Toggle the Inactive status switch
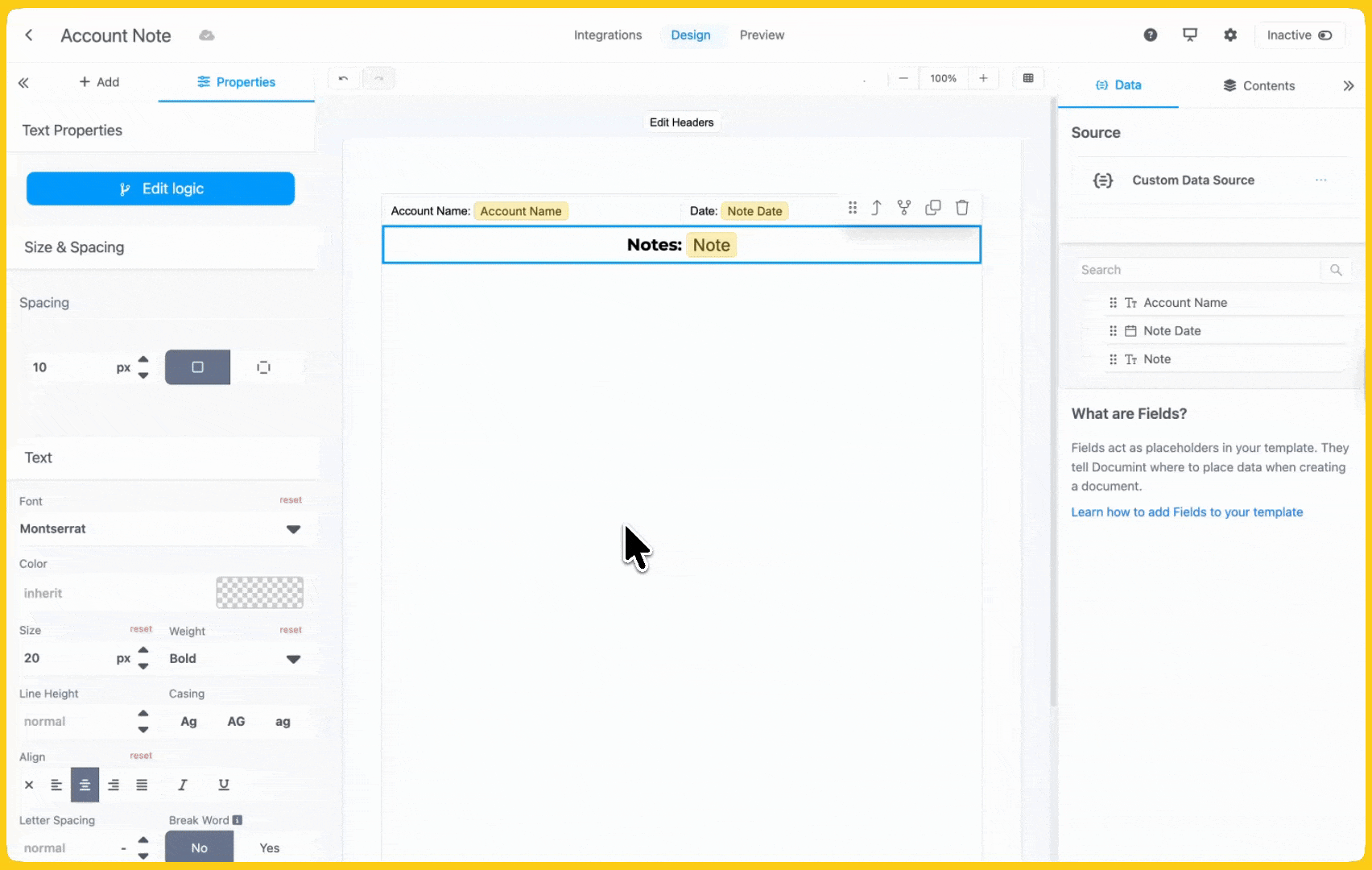This screenshot has height=870, width=1372. [1324, 35]
